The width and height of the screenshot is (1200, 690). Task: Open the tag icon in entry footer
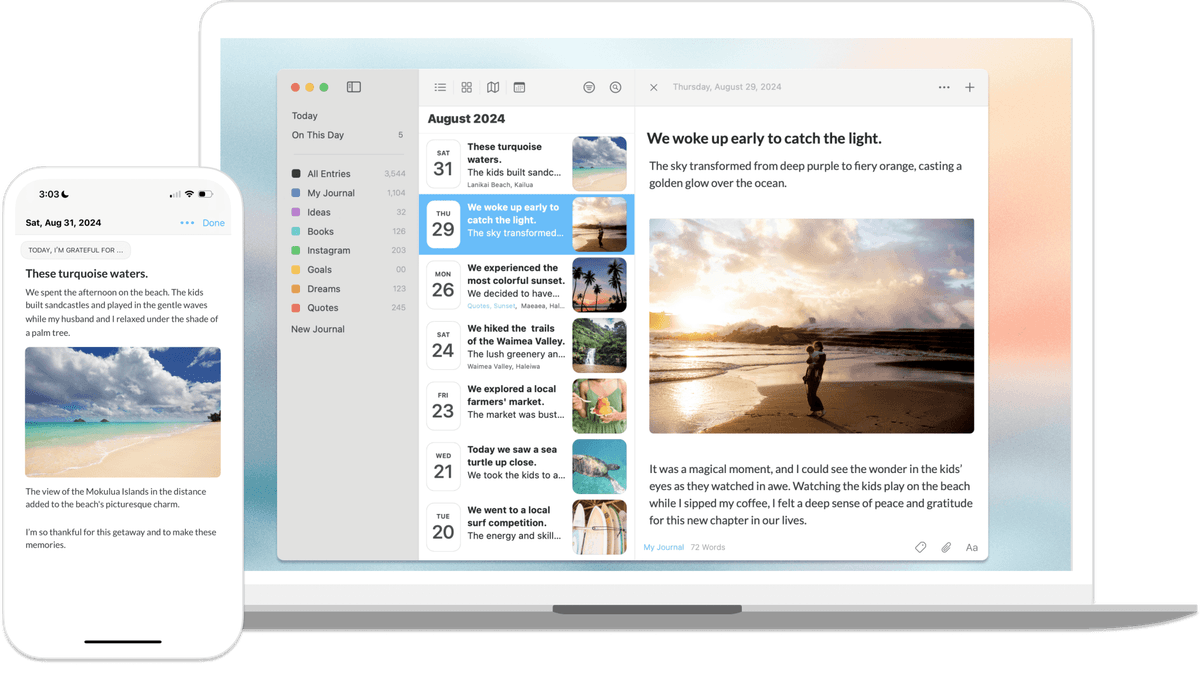(920, 547)
